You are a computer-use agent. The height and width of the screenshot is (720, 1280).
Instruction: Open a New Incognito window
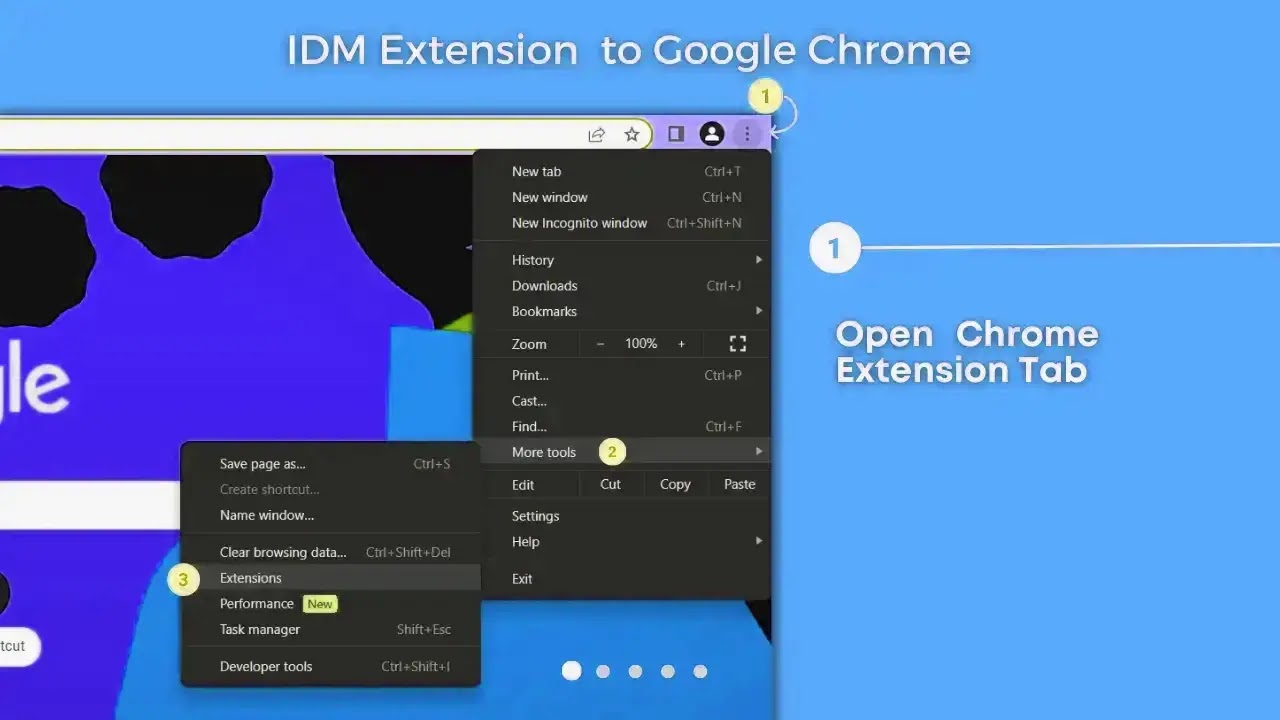point(622,224)
